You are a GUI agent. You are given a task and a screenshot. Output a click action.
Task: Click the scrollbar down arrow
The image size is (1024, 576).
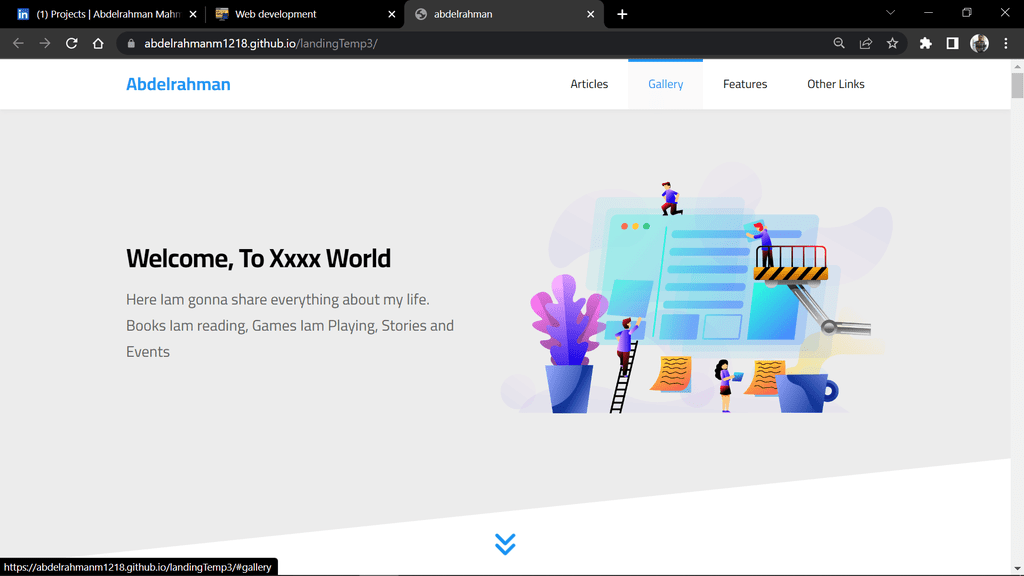coord(1017,569)
